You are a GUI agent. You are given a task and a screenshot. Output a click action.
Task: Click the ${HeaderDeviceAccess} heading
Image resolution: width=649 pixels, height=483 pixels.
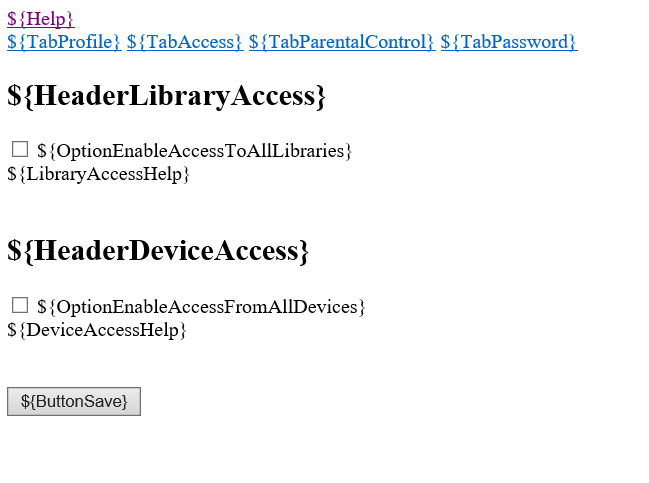[158, 251]
